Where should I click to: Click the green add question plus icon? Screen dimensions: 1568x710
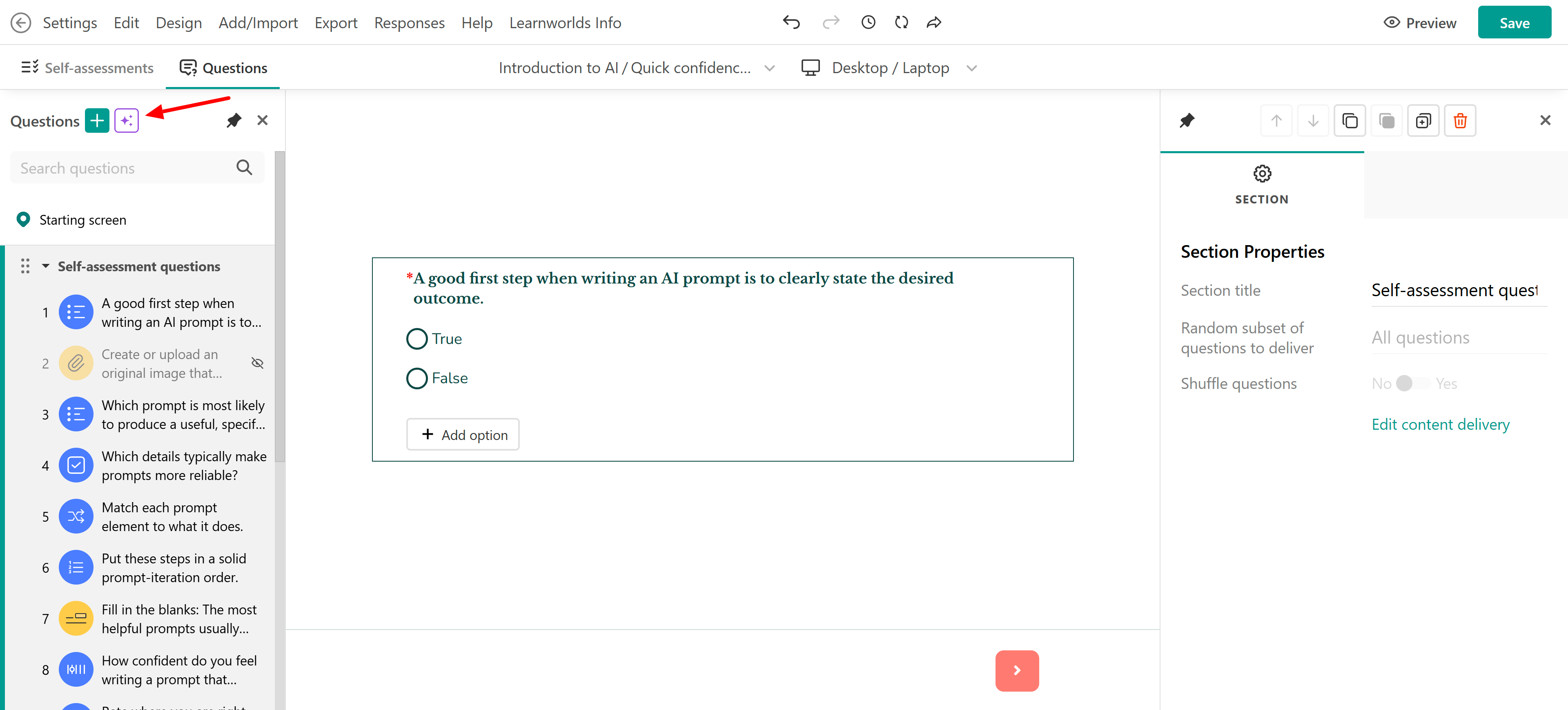[97, 121]
